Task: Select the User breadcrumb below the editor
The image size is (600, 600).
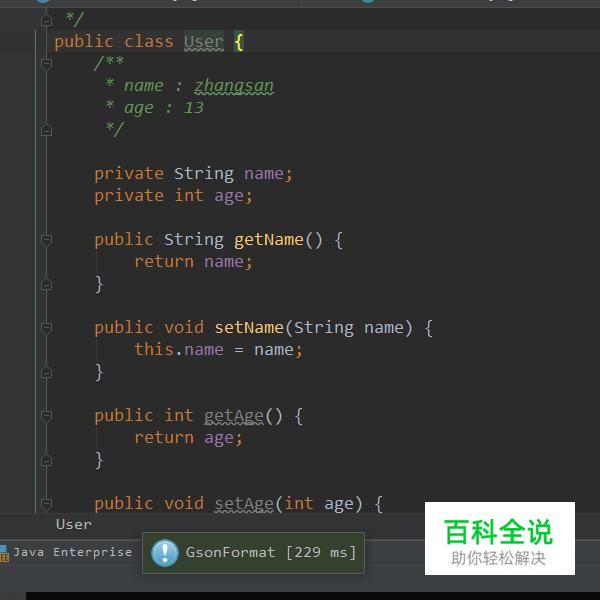Action: coord(74,524)
